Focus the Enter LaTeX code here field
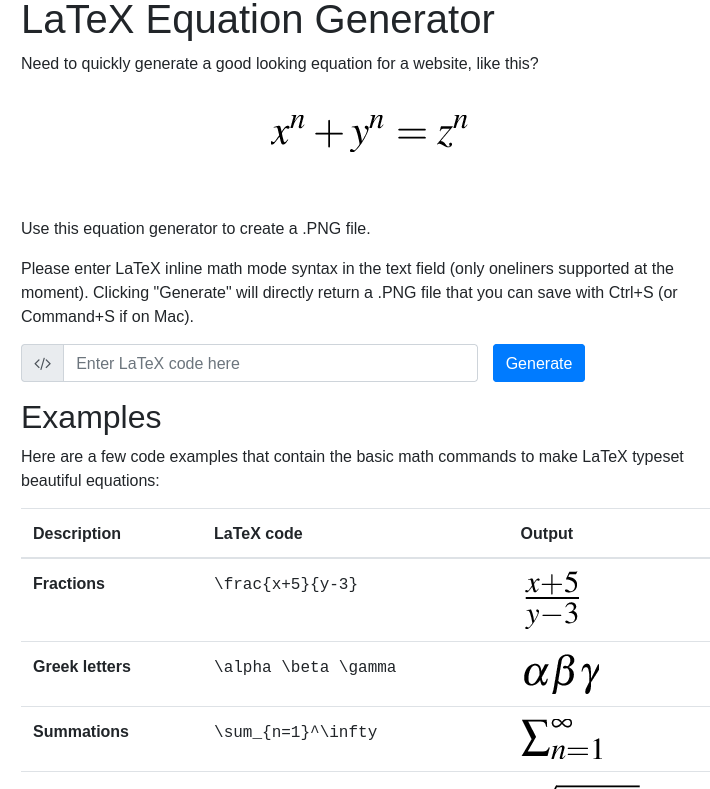 point(270,363)
